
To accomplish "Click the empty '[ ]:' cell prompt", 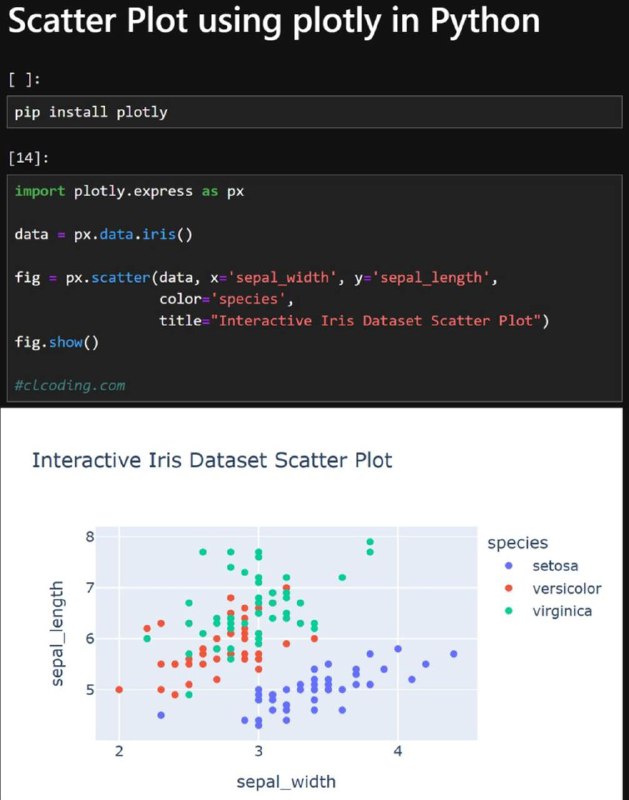I will [x=24, y=79].
